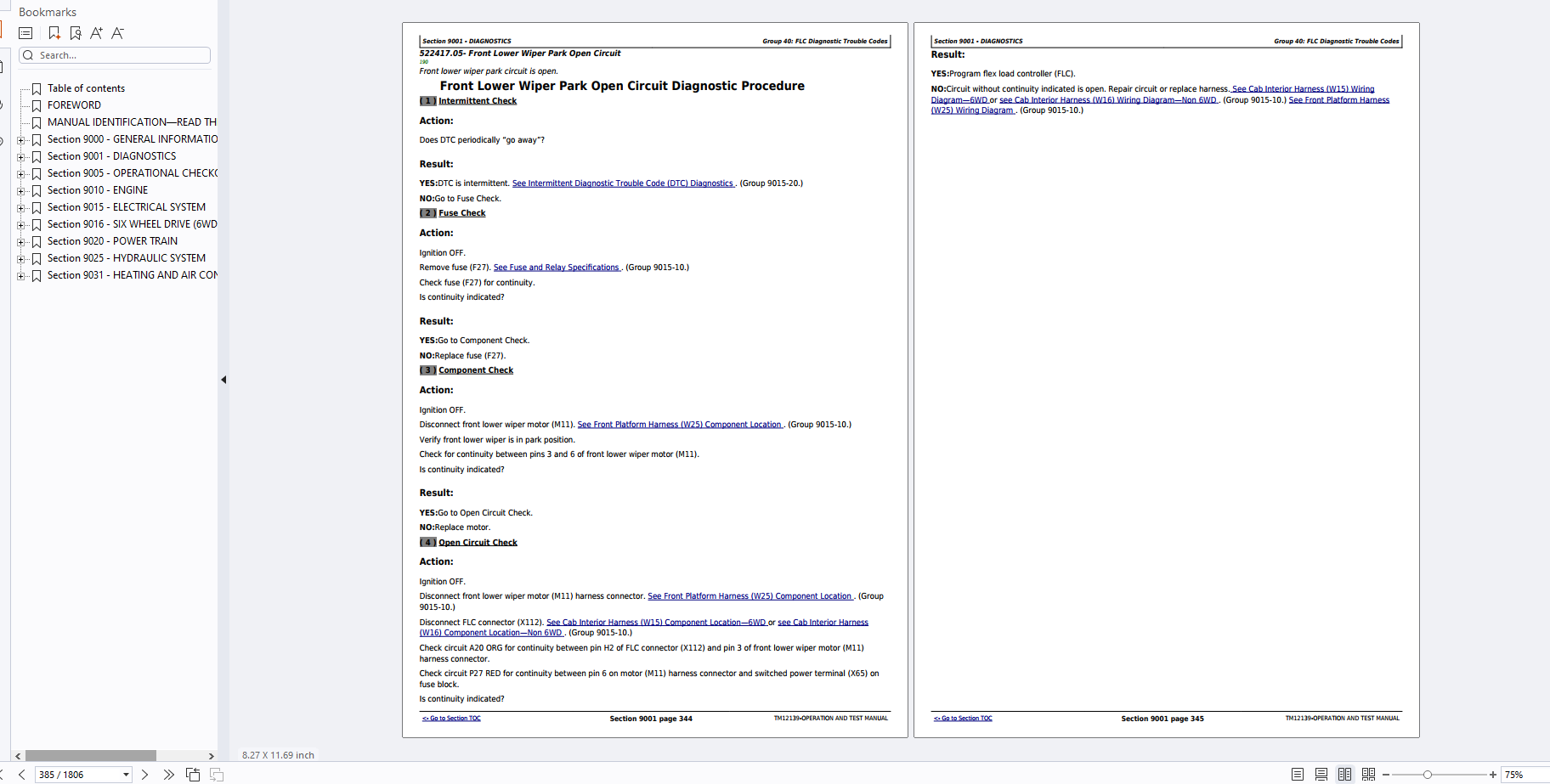Decrease bookmark font size
Image resolution: width=1550 pixels, height=784 pixels.
pos(117,33)
